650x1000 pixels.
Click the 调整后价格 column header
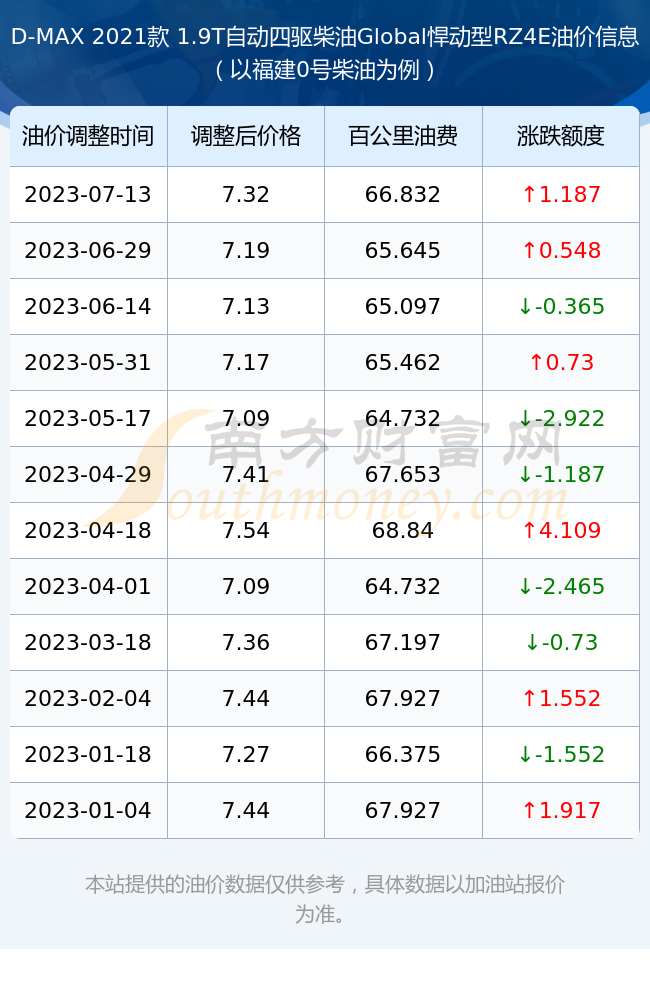coord(246,136)
